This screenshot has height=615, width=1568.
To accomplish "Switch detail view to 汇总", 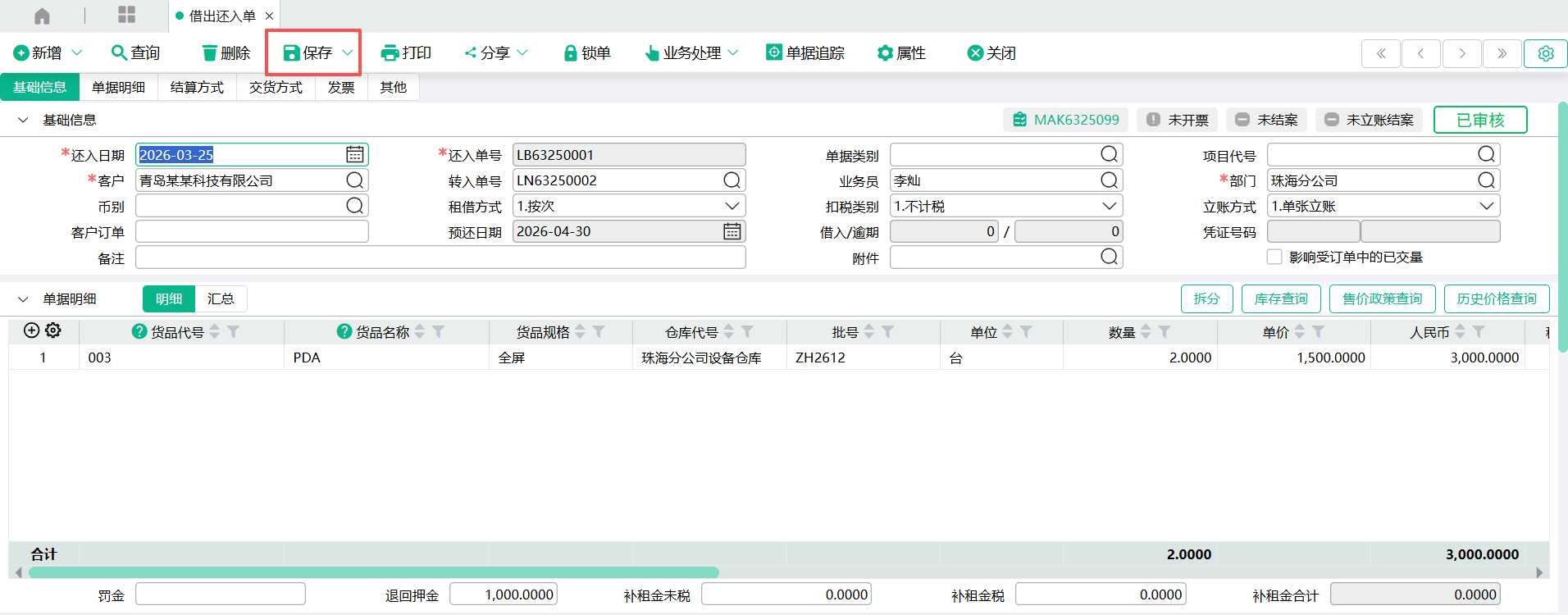I will pyautogui.click(x=221, y=299).
